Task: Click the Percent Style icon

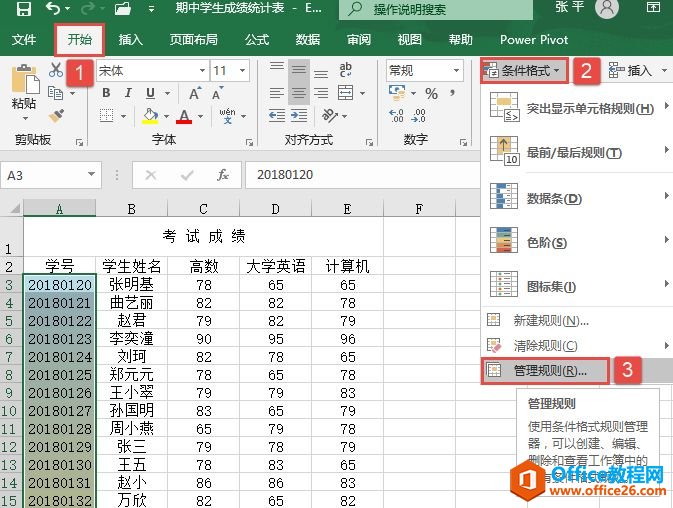Action: tap(432, 93)
